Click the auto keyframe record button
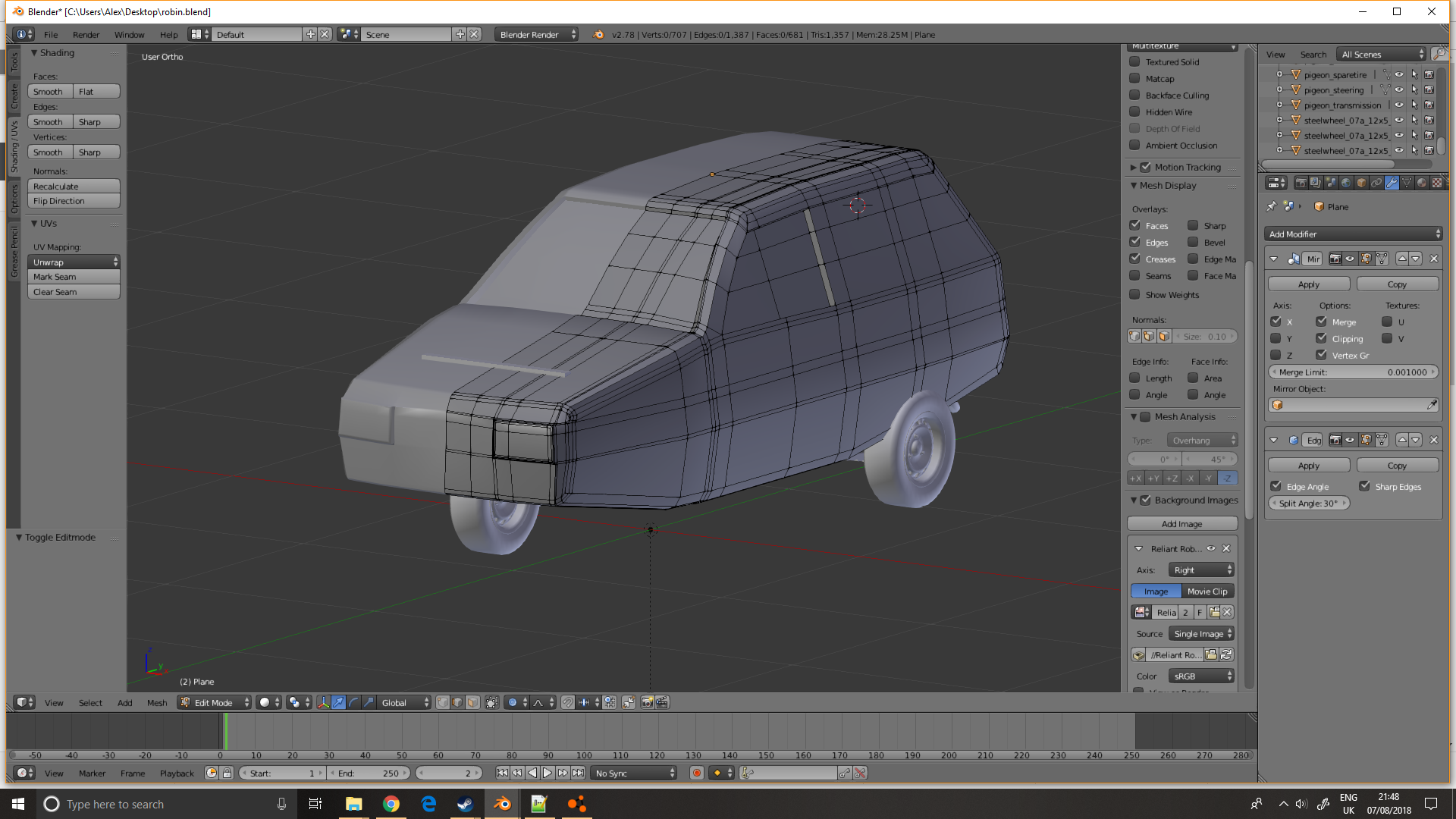The height and width of the screenshot is (819, 1456). pyautogui.click(x=697, y=773)
